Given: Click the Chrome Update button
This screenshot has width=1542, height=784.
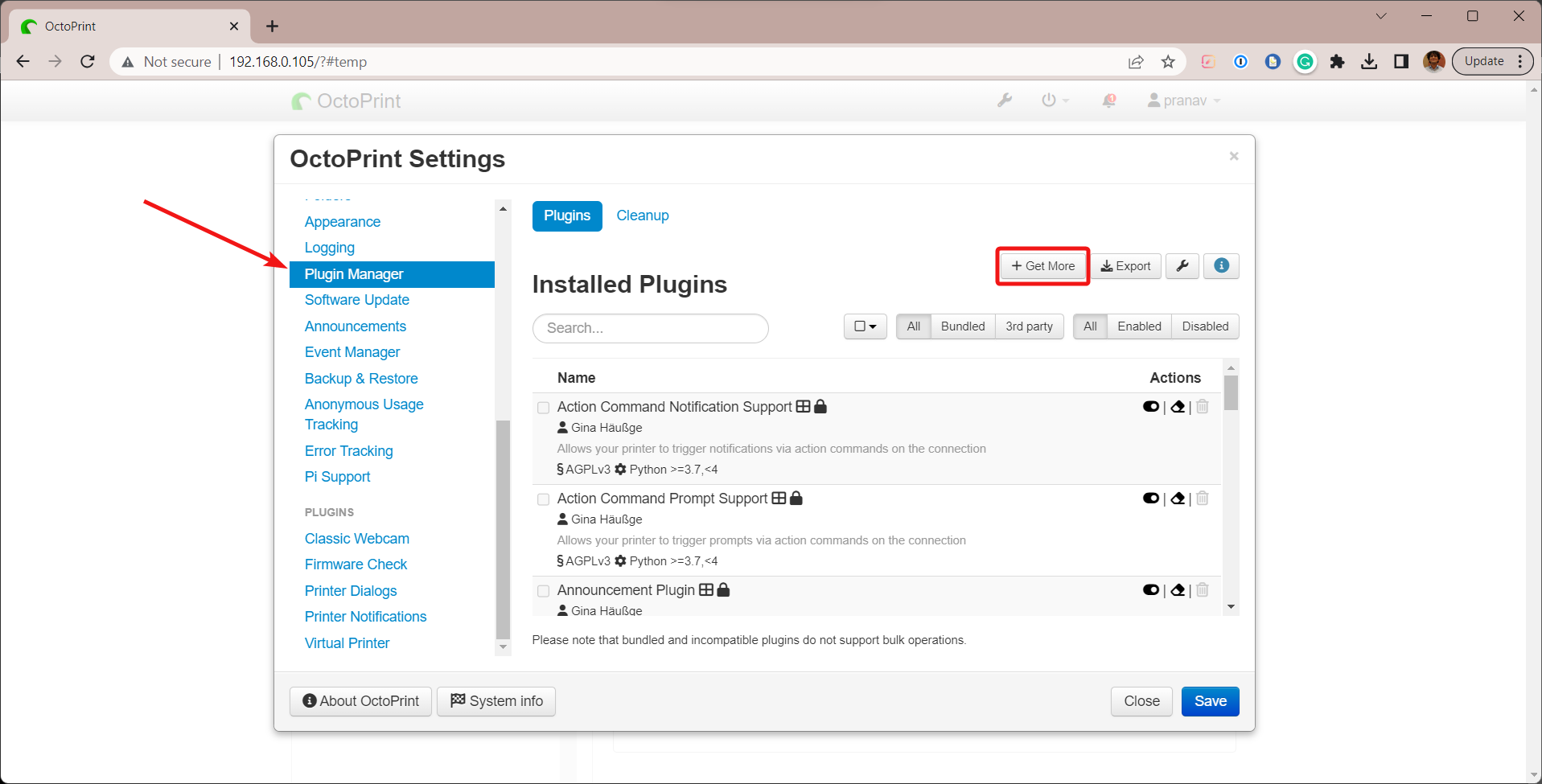Looking at the screenshot, I should point(1492,61).
